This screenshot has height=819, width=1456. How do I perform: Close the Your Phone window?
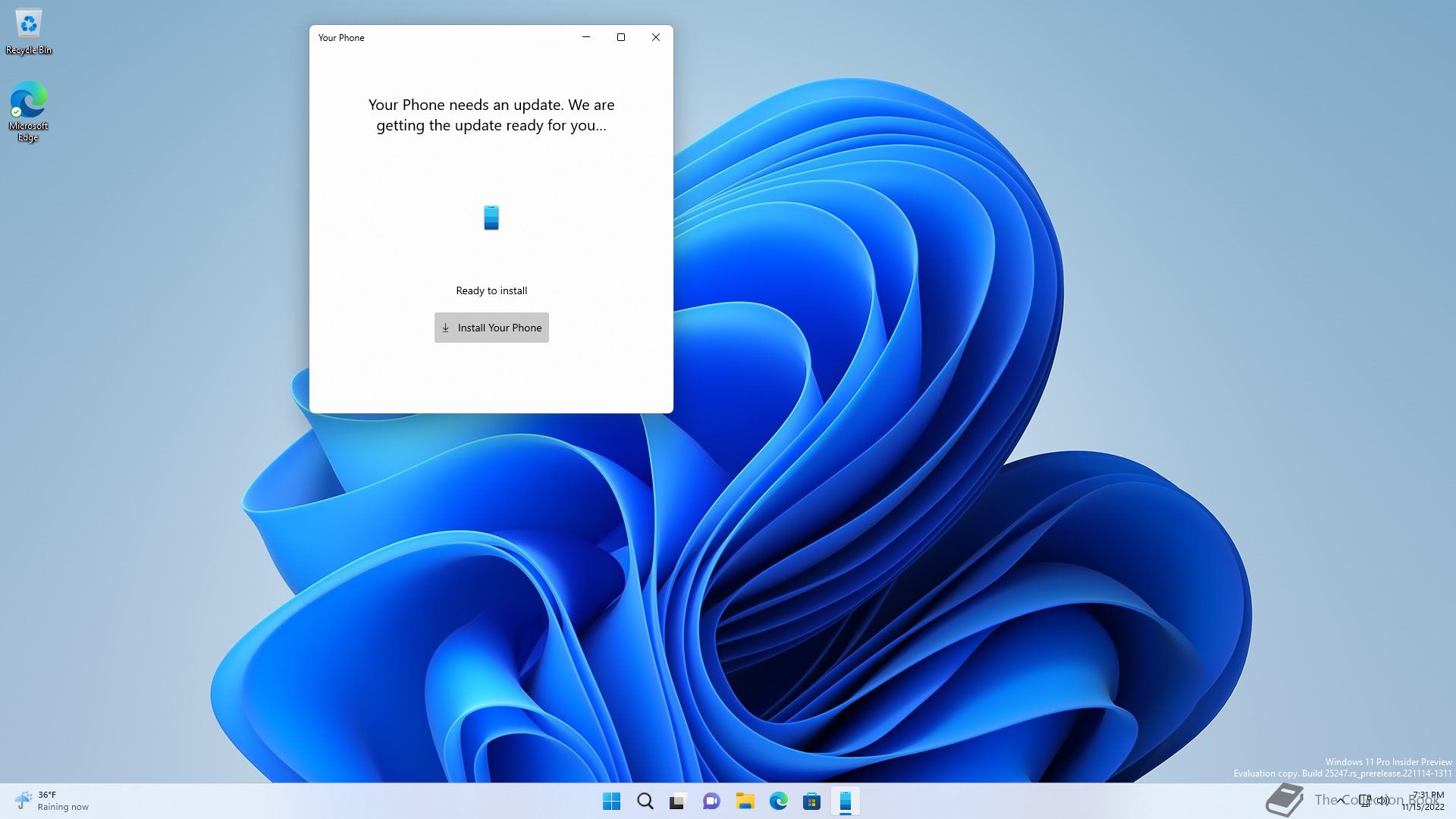pyautogui.click(x=656, y=37)
